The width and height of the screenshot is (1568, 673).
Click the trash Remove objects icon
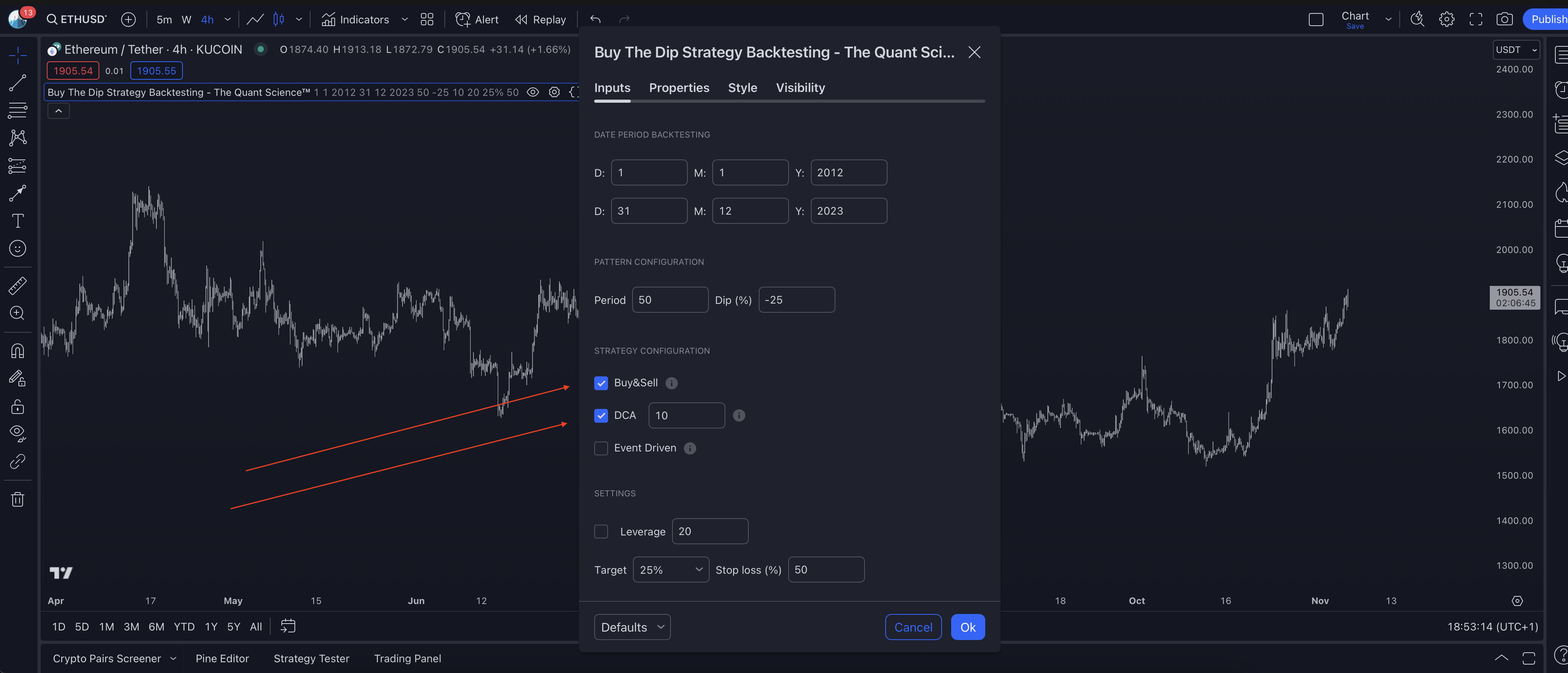point(18,500)
